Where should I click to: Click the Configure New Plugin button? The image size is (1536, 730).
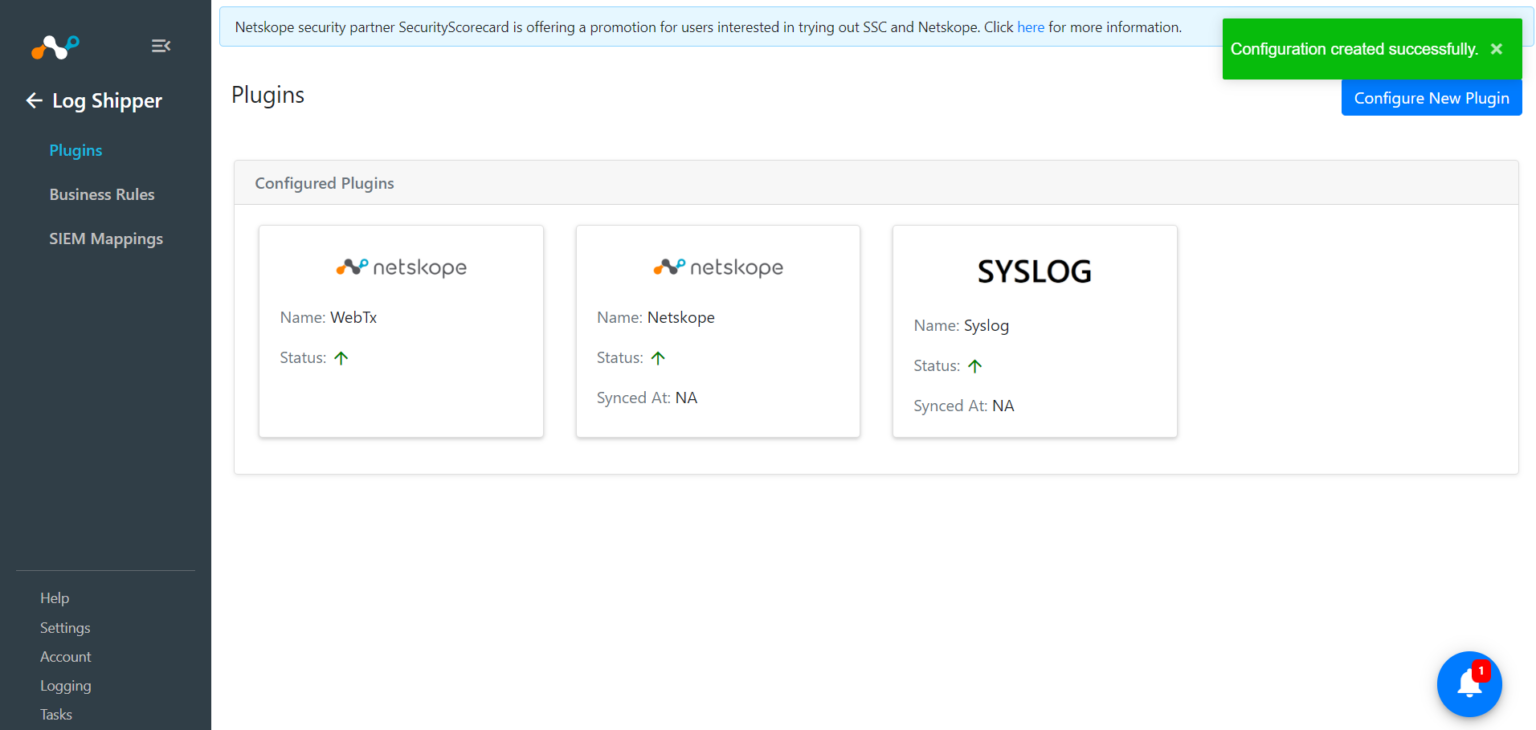pos(1431,97)
